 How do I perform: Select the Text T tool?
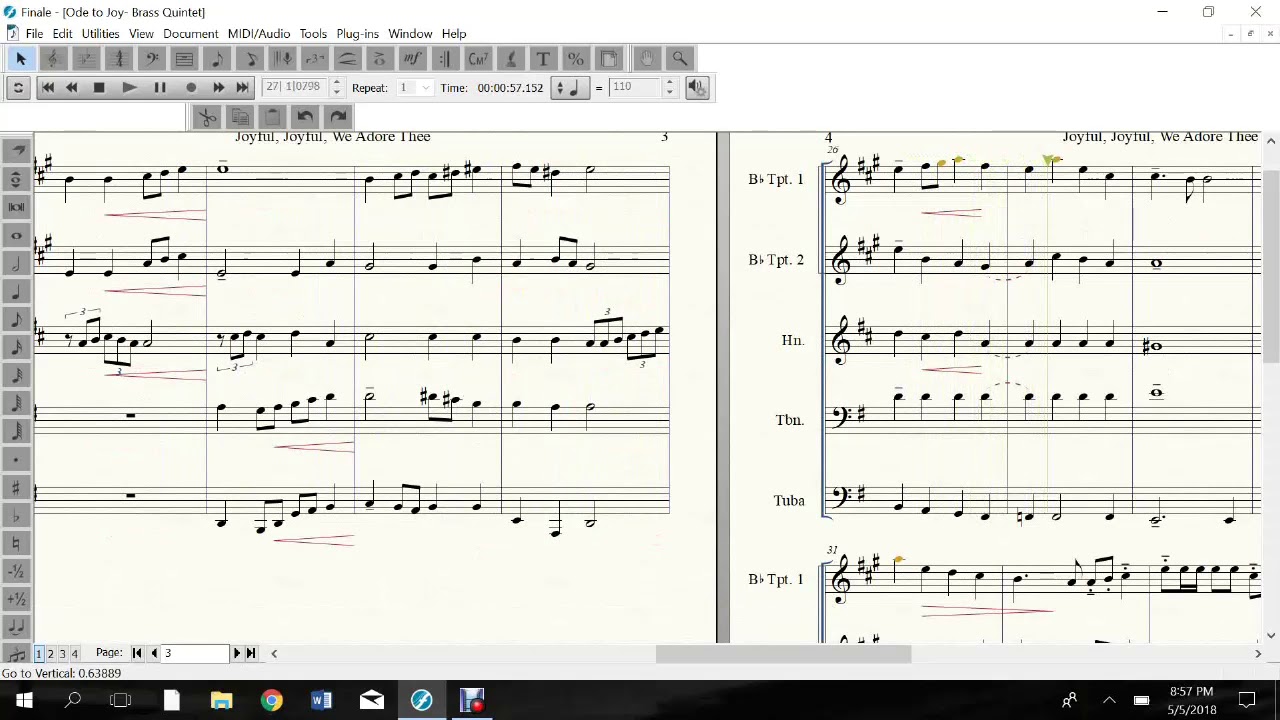[x=543, y=59]
